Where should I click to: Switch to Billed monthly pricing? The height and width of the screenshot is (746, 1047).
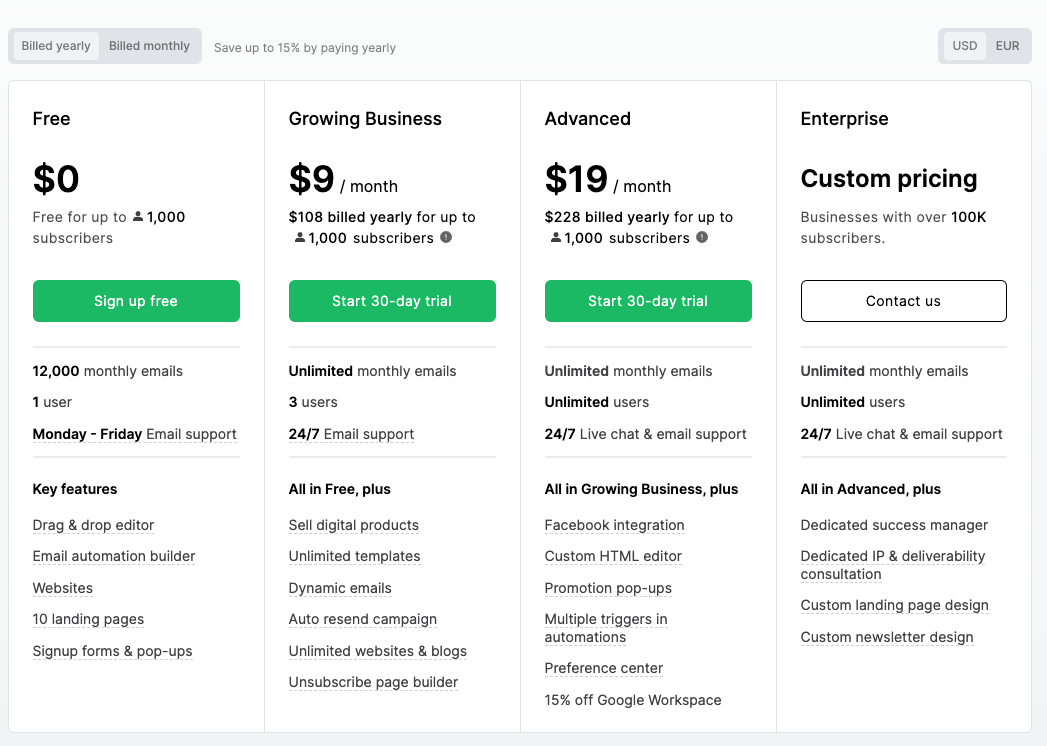(x=149, y=46)
